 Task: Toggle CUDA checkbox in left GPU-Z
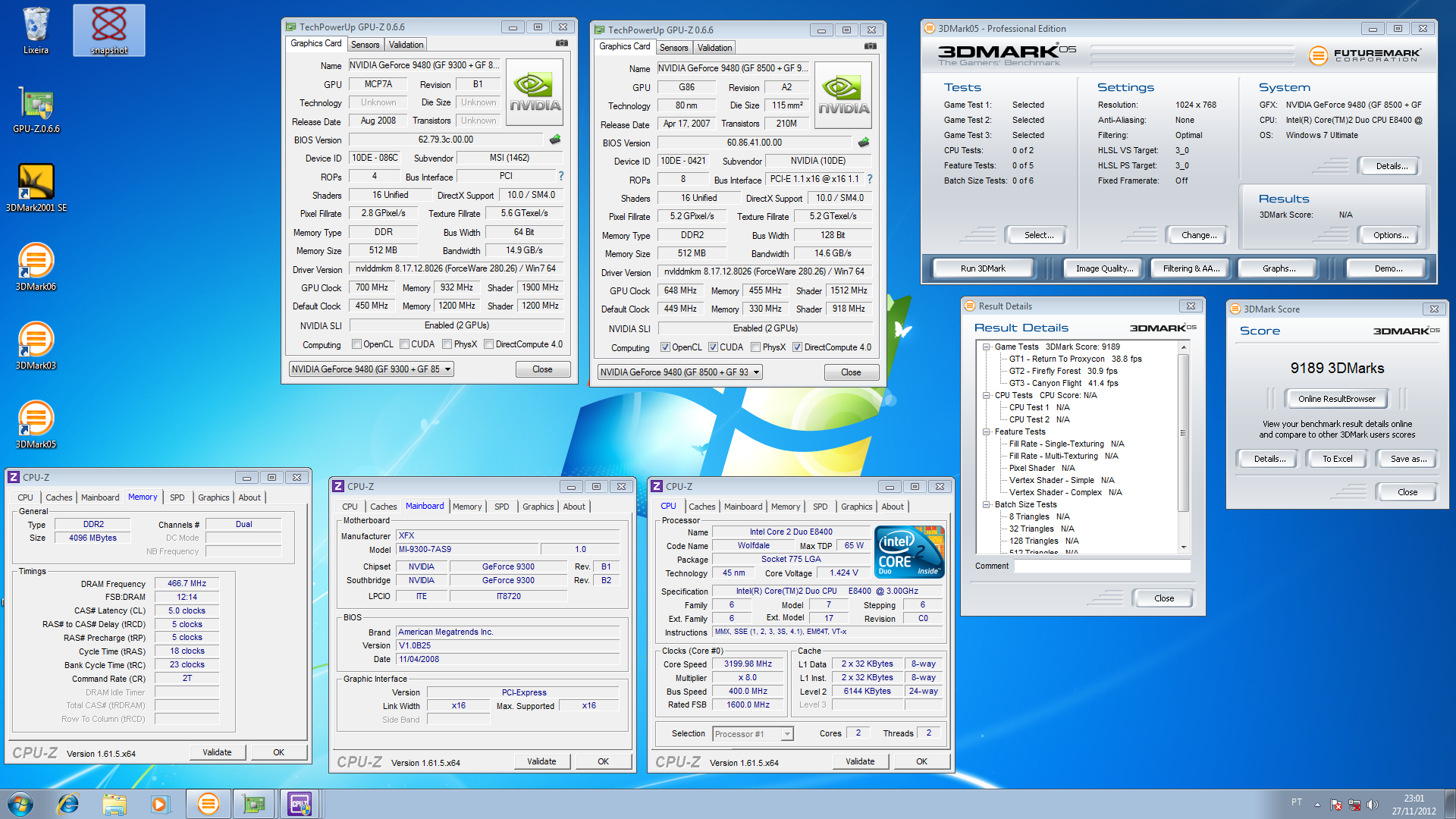point(405,344)
